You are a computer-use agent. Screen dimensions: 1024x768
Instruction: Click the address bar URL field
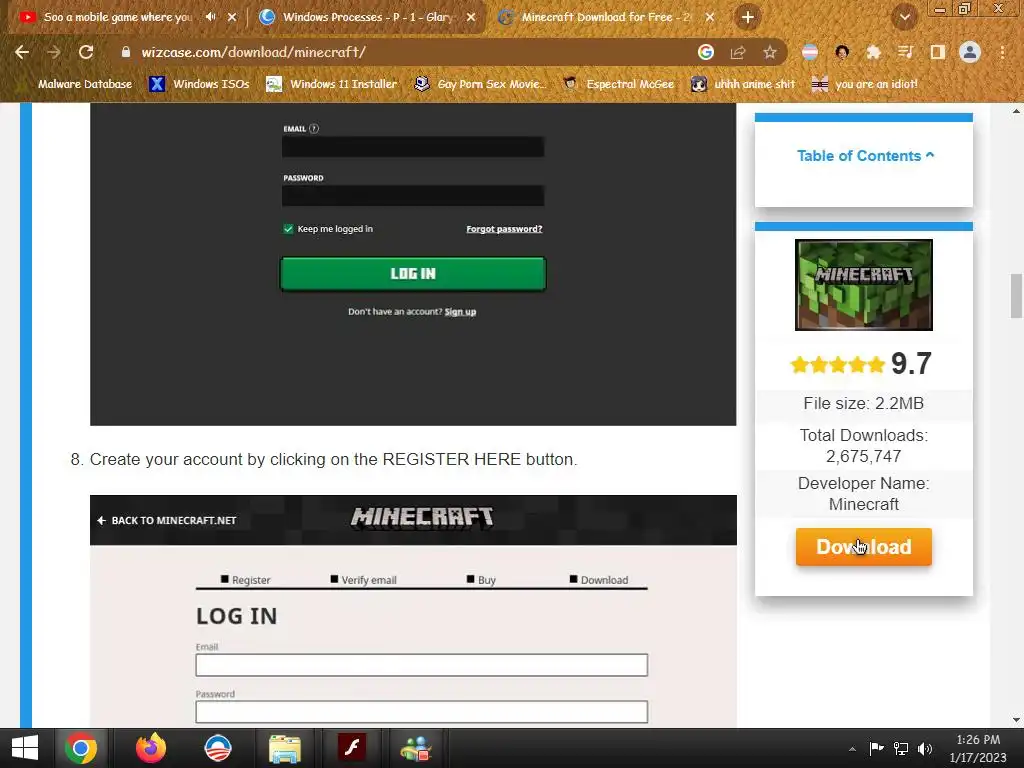(x=405, y=52)
